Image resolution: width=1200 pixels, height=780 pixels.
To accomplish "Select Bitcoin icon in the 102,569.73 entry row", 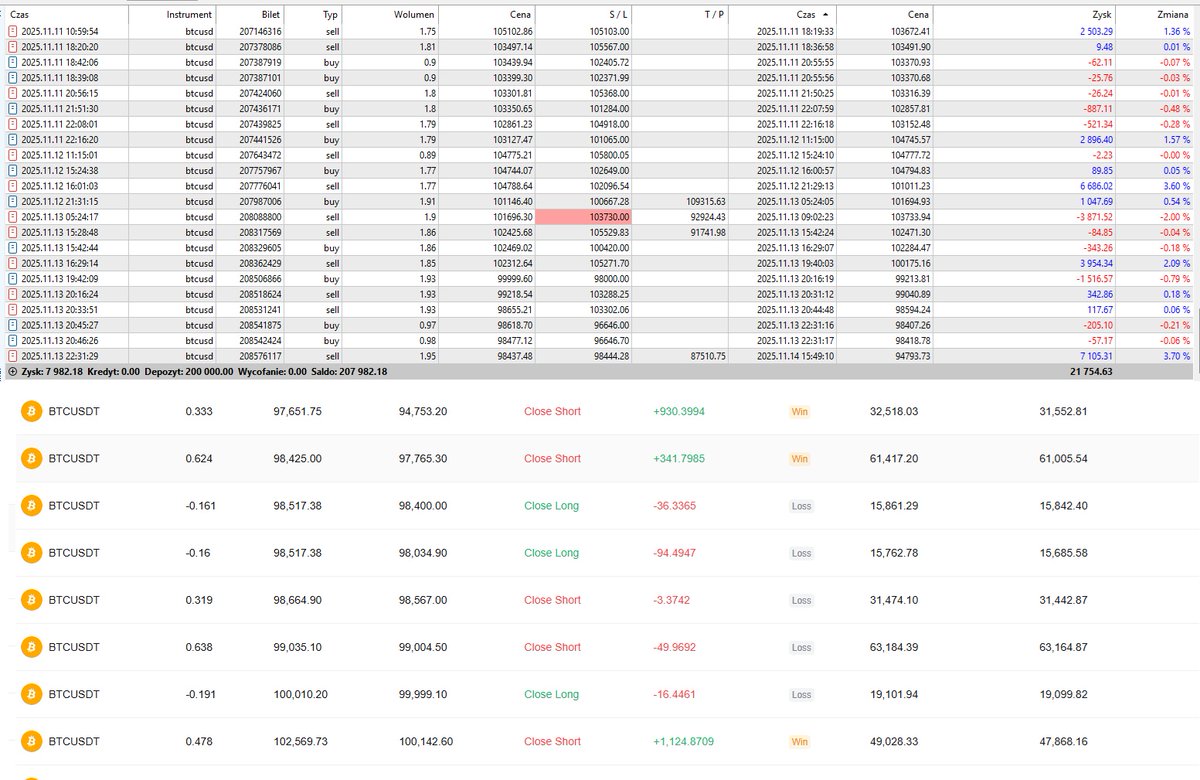I will [30, 741].
